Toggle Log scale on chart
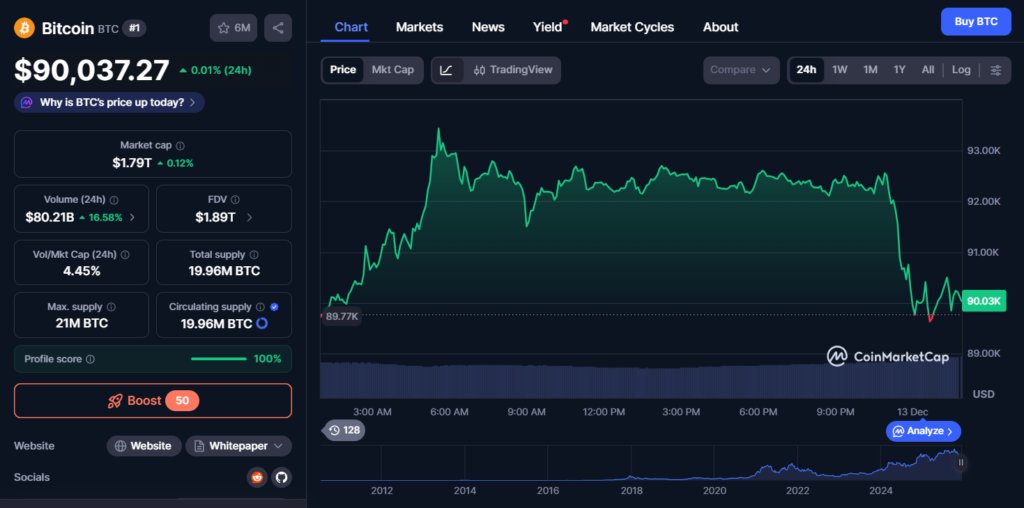1024x508 pixels. [960, 70]
